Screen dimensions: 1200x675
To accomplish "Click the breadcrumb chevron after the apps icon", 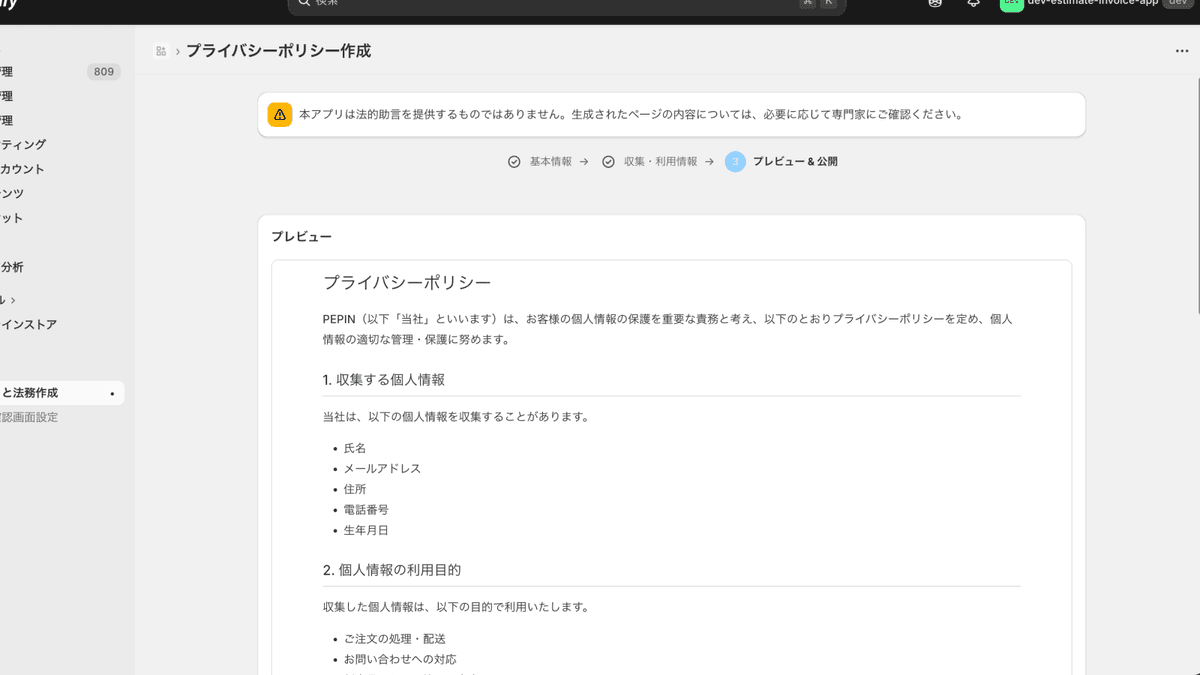I will point(178,50).
